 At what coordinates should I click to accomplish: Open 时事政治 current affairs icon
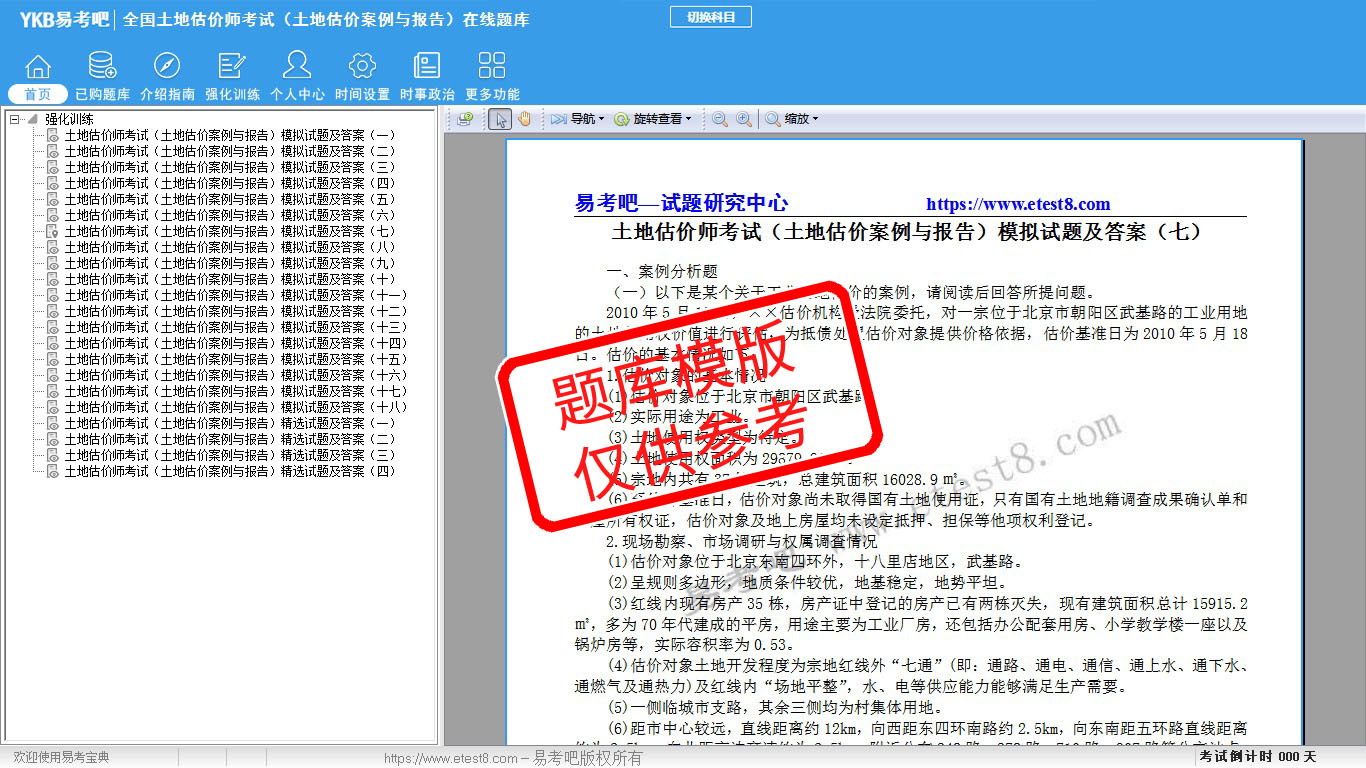click(427, 76)
